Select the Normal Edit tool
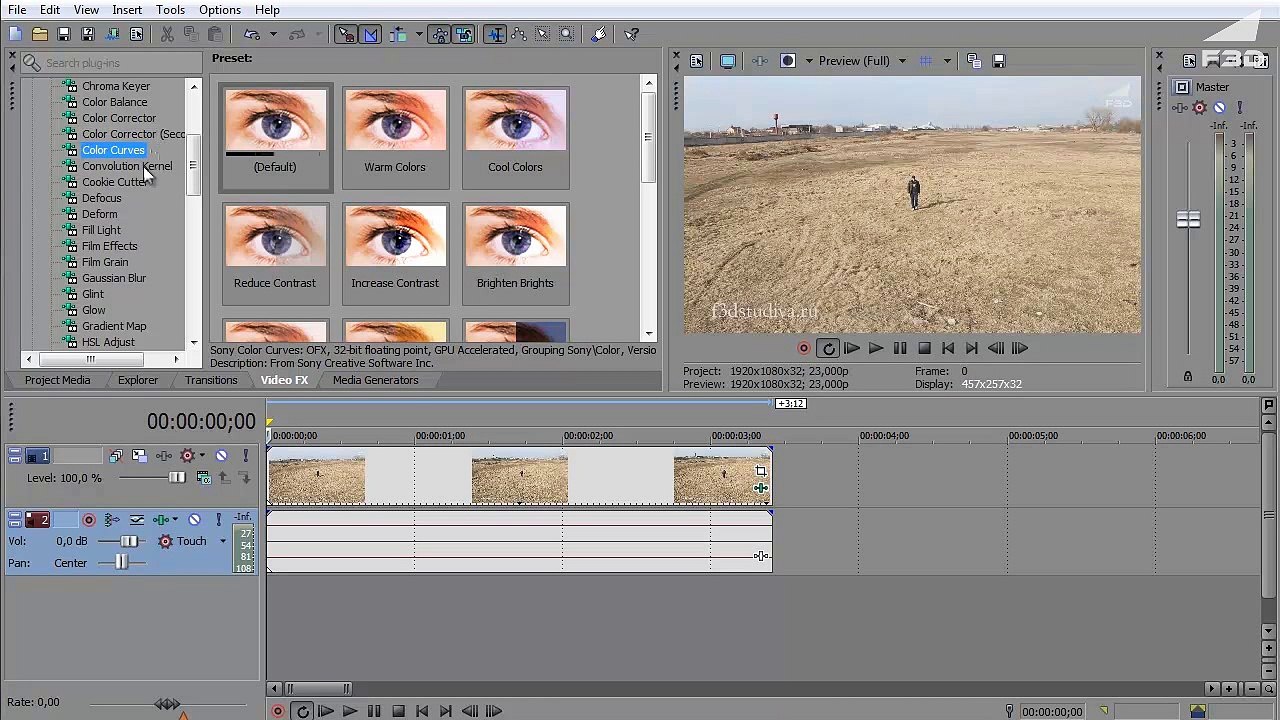Screen dimensions: 1280x720 [x=495, y=34]
